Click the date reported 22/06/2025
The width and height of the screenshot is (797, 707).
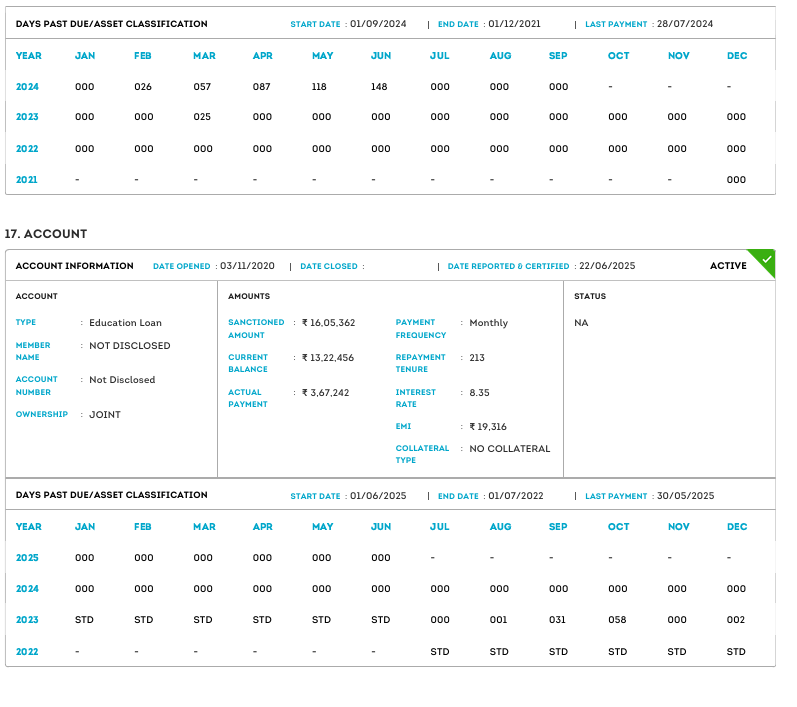607,267
